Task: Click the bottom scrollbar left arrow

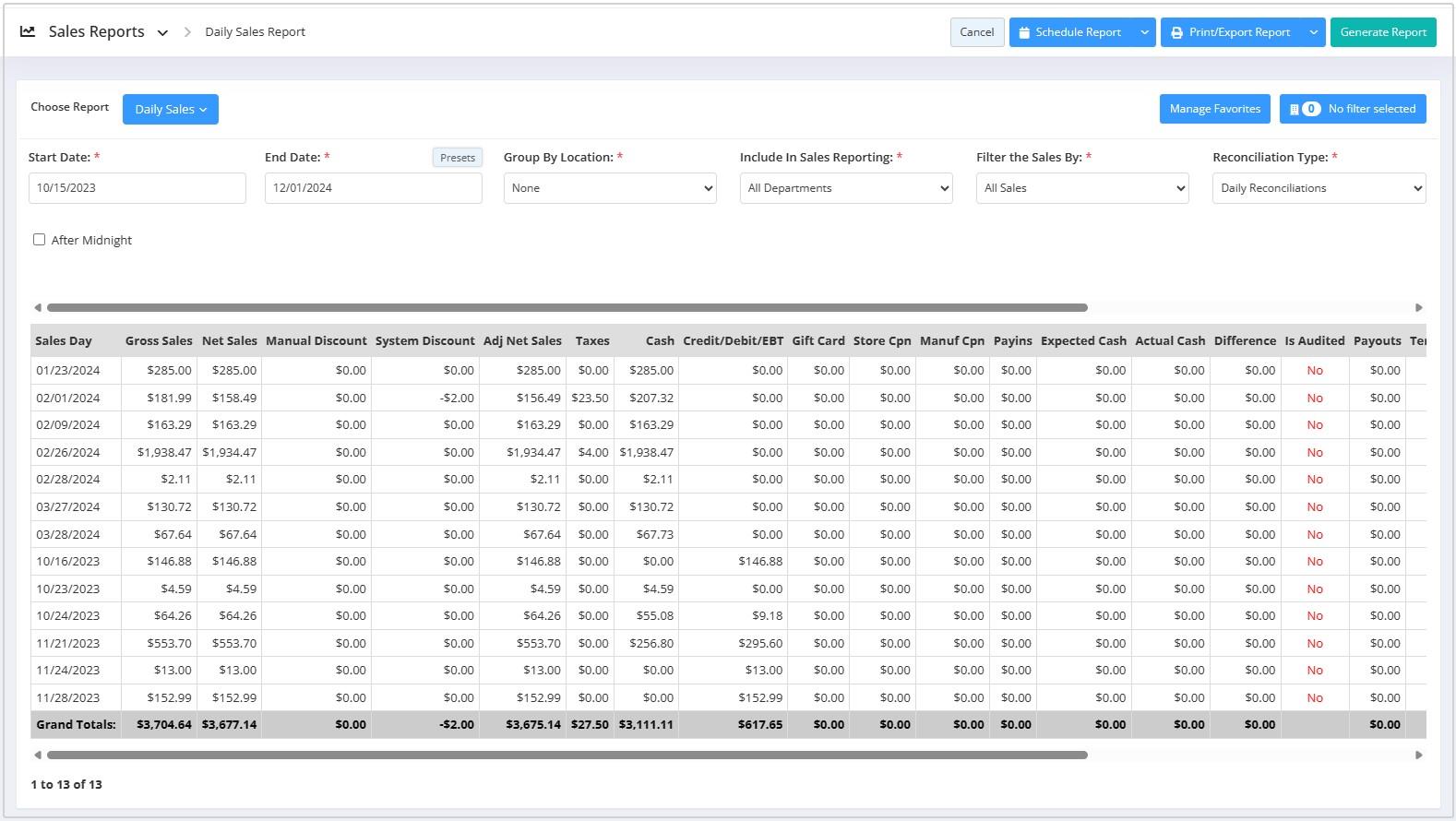Action: (x=37, y=755)
